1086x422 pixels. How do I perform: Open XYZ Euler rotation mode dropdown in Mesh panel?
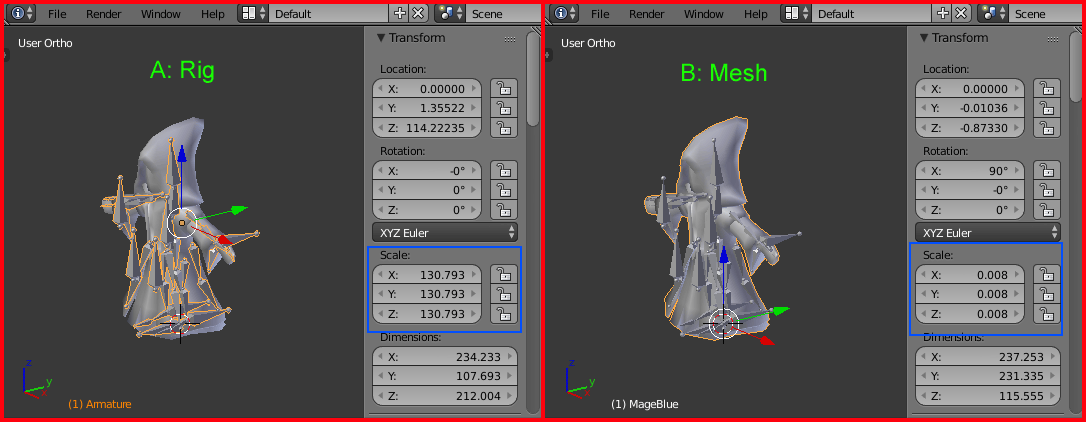point(988,233)
